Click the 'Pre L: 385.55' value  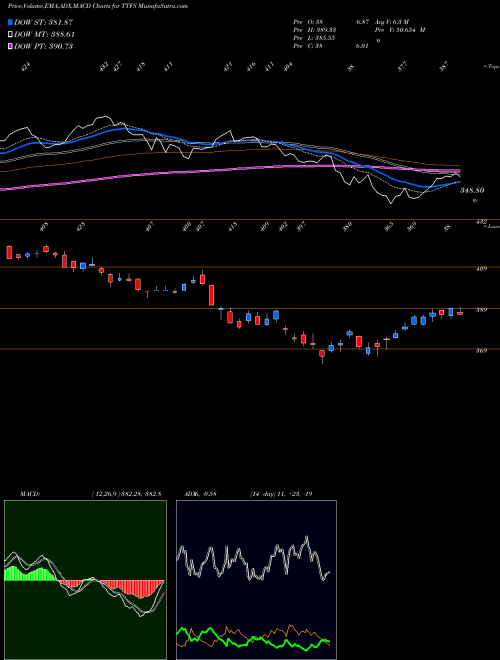coord(314,38)
